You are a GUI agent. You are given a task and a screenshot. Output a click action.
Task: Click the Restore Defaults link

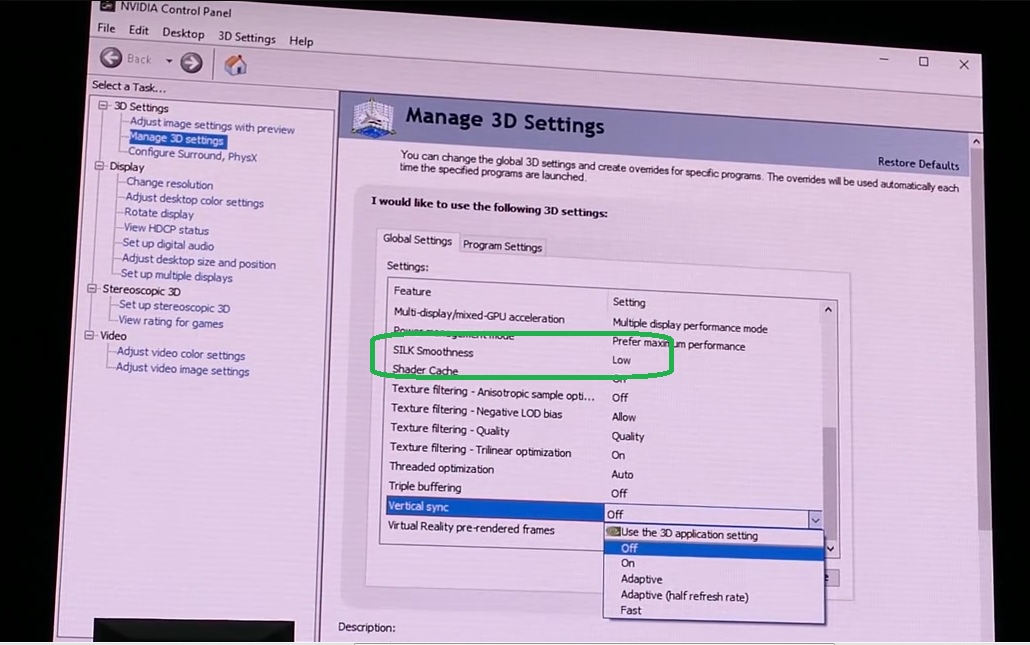(x=918, y=163)
